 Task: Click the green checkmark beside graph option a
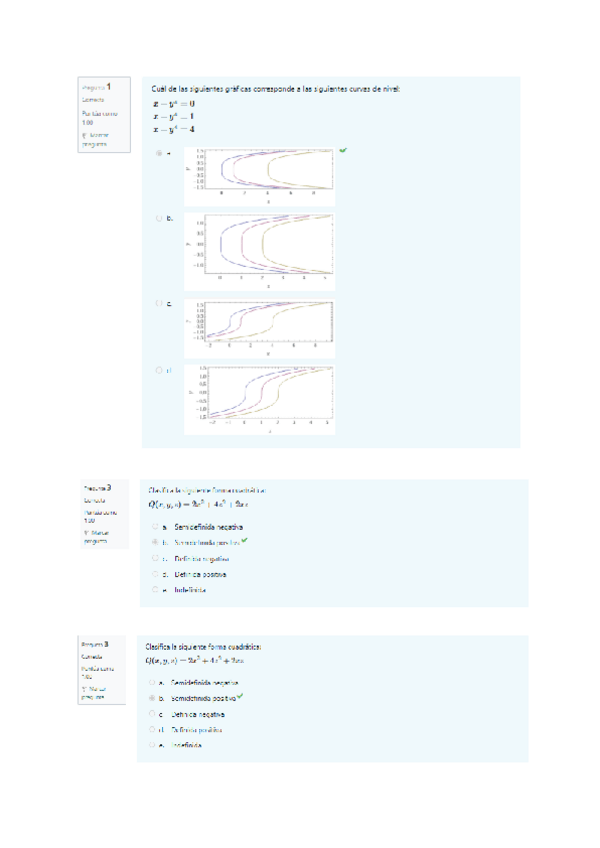(x=343, y=150)
